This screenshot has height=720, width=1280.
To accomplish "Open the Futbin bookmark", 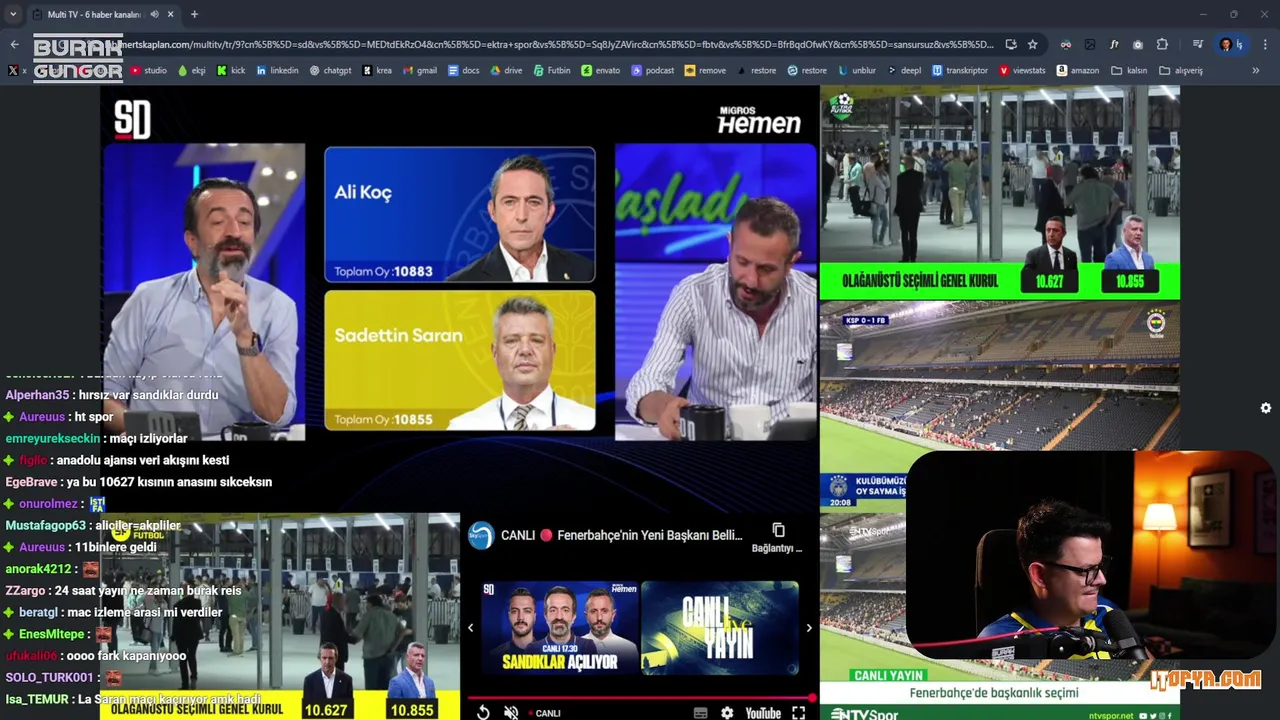I will point(552,71).
